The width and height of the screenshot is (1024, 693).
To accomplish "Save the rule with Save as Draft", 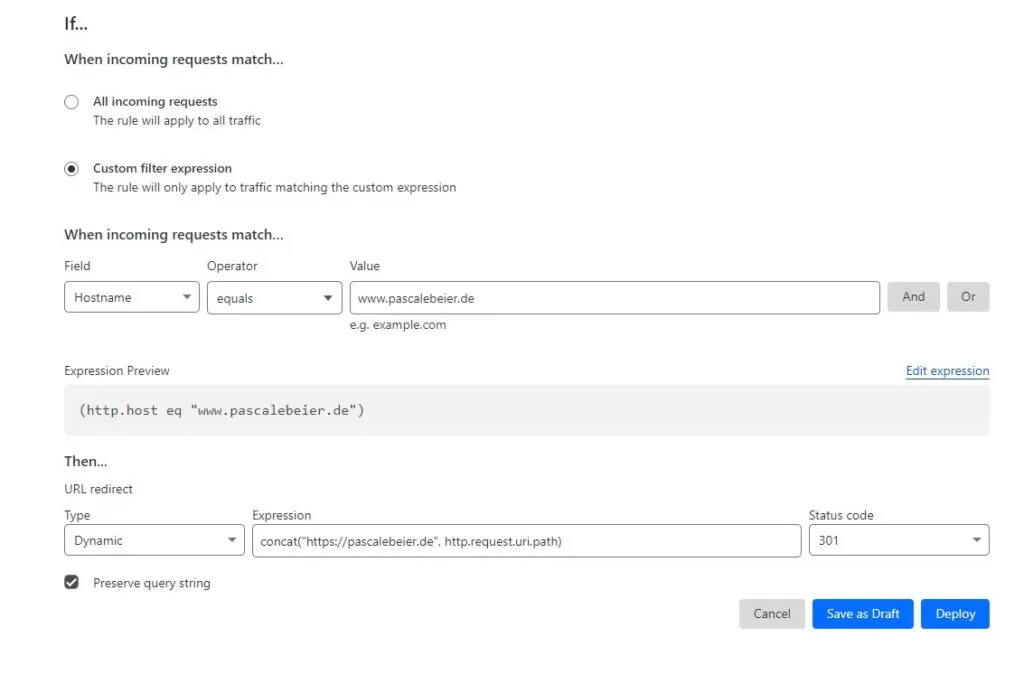I will point(863,614).
